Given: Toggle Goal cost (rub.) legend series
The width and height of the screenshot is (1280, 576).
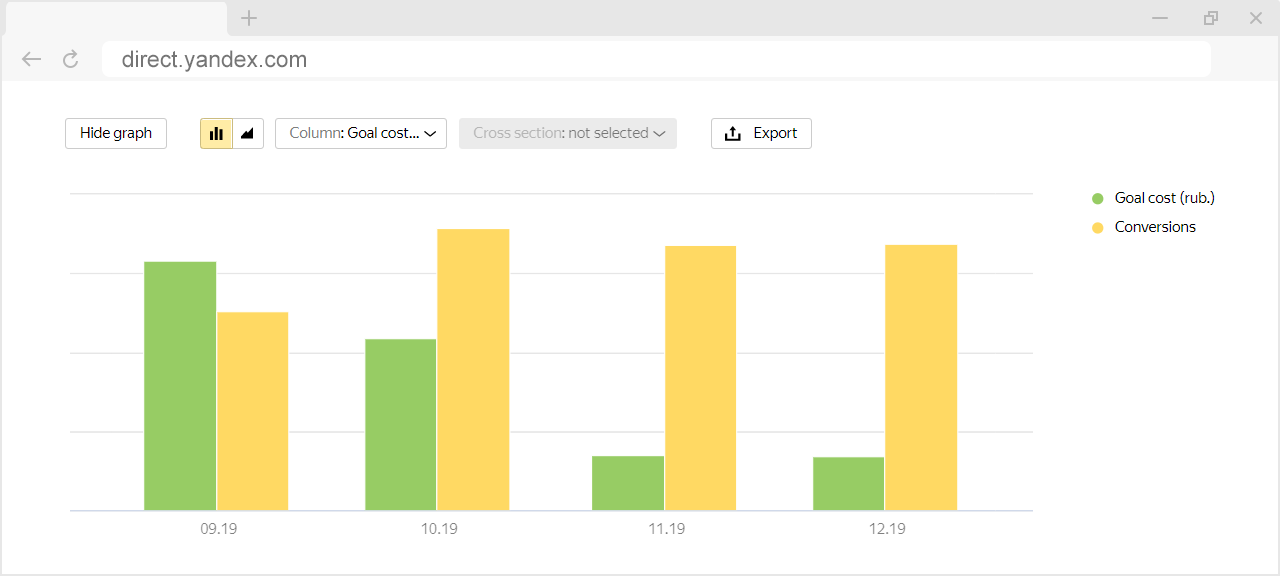Looking at the screenshot, I should tap(1153, 198).
